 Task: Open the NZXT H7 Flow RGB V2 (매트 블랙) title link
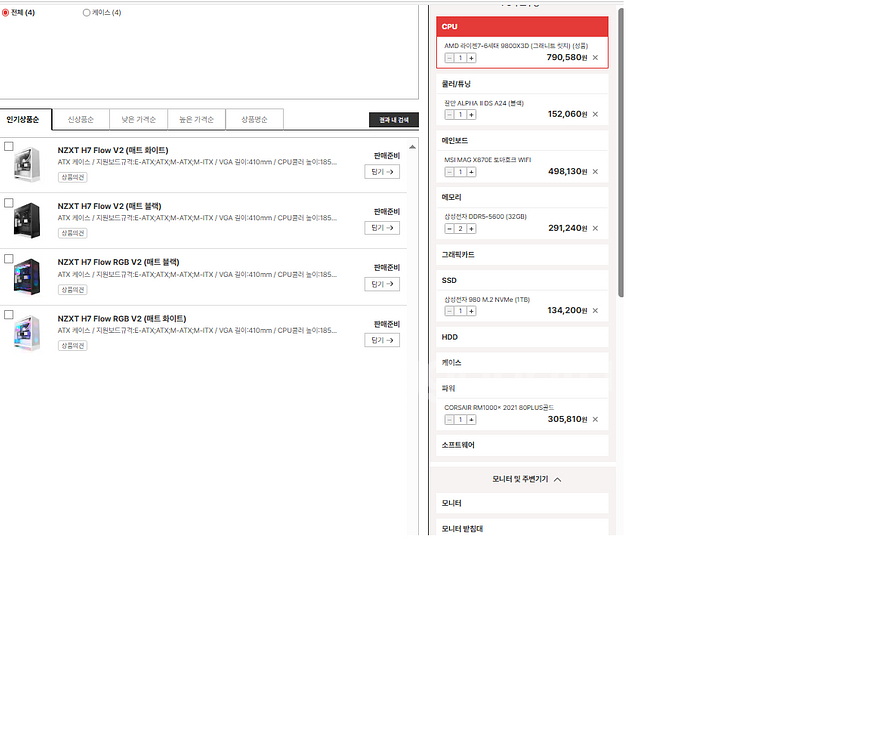(118, 262)
